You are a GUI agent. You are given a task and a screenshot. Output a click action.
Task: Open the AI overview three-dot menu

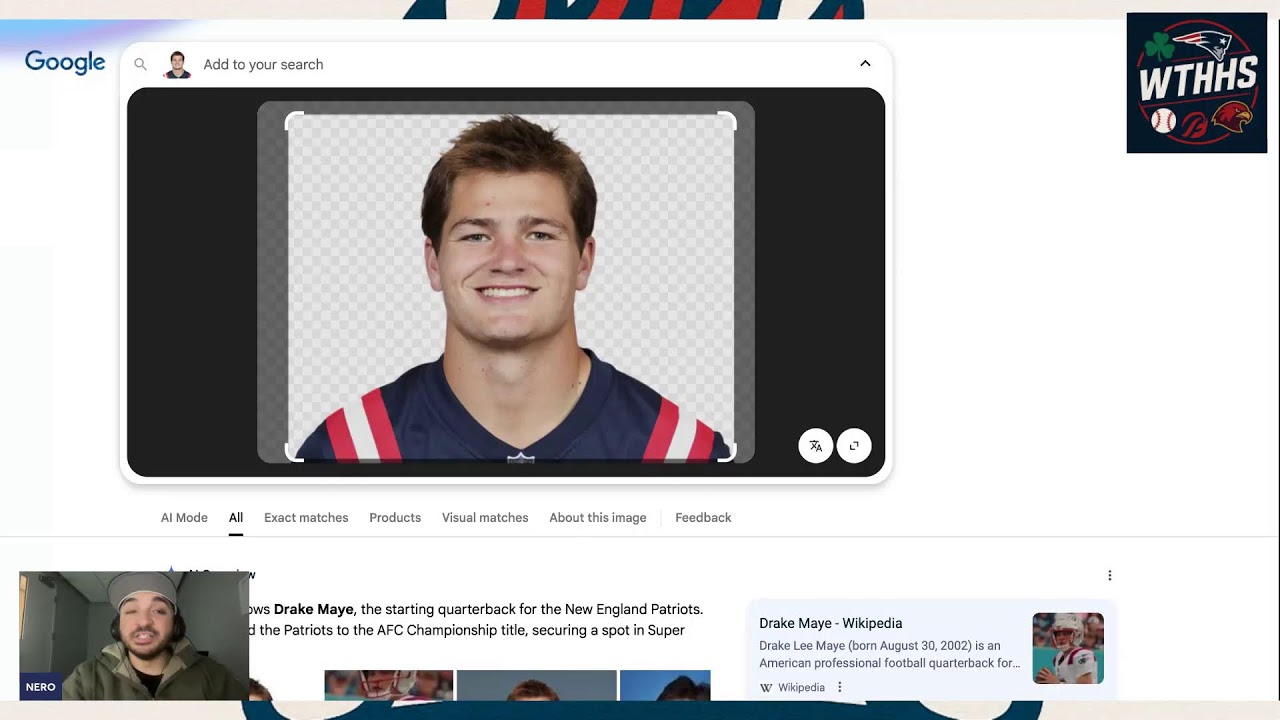(1109, 575)
